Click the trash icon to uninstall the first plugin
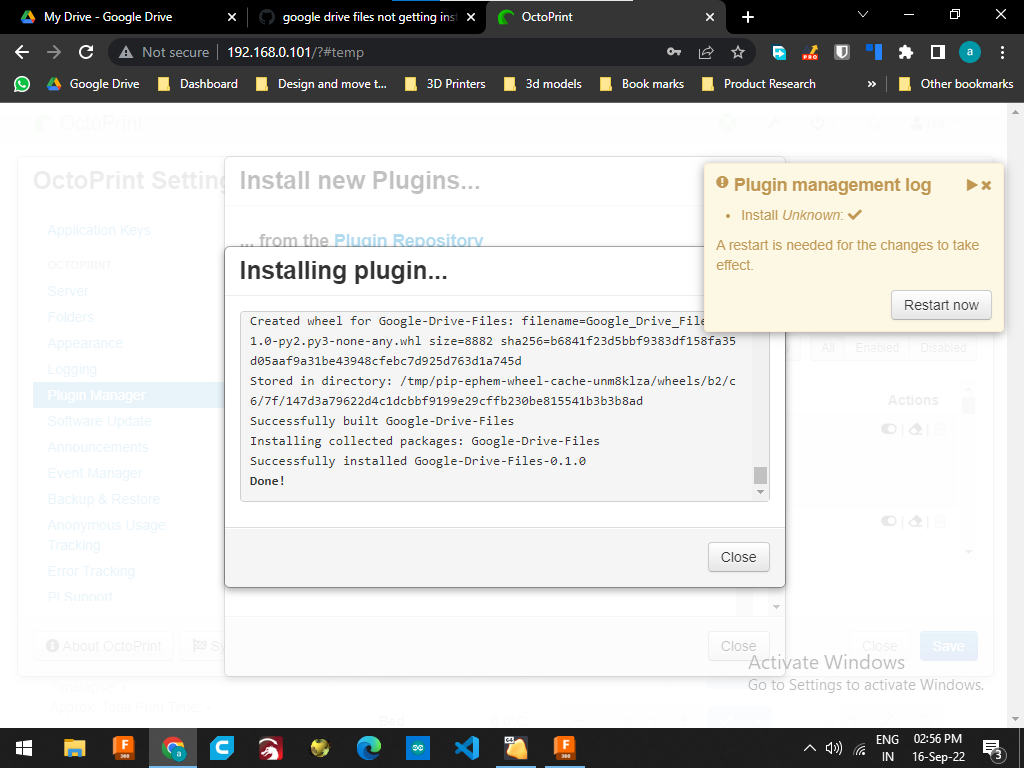The height and width of the screenshot is (768, 1024). click(x=940, y=428)
